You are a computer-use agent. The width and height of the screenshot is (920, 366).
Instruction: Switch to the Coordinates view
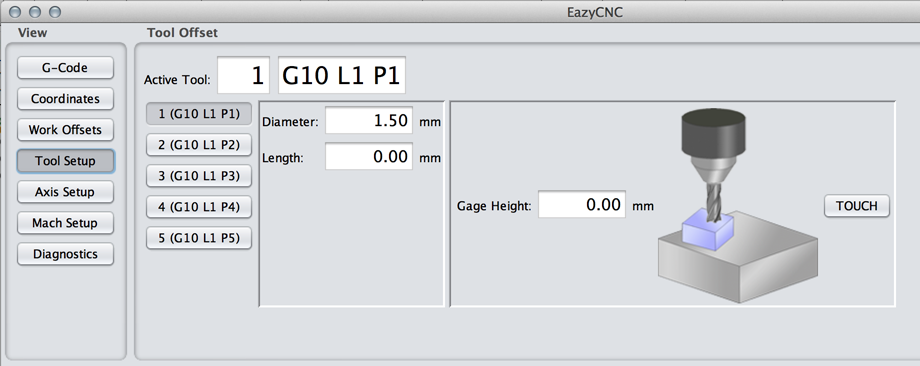[x=65, y=99]
